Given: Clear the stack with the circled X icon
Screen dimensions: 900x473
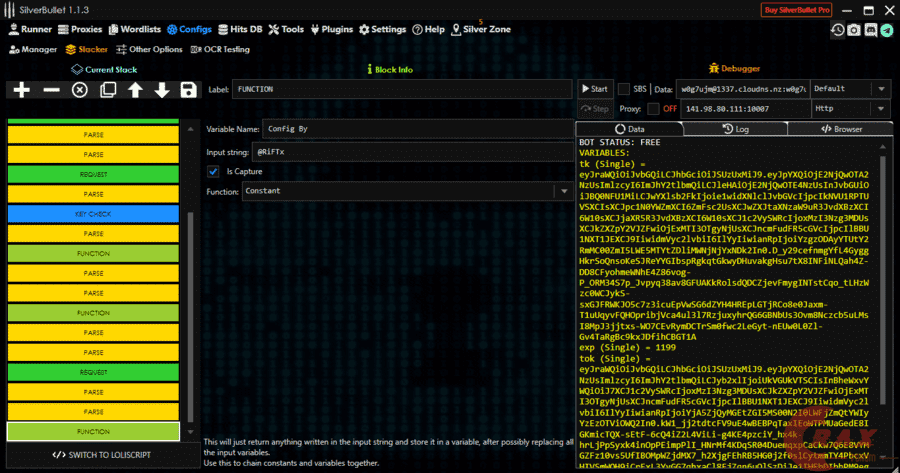Looking at the screenshot, I should (80, 90).
